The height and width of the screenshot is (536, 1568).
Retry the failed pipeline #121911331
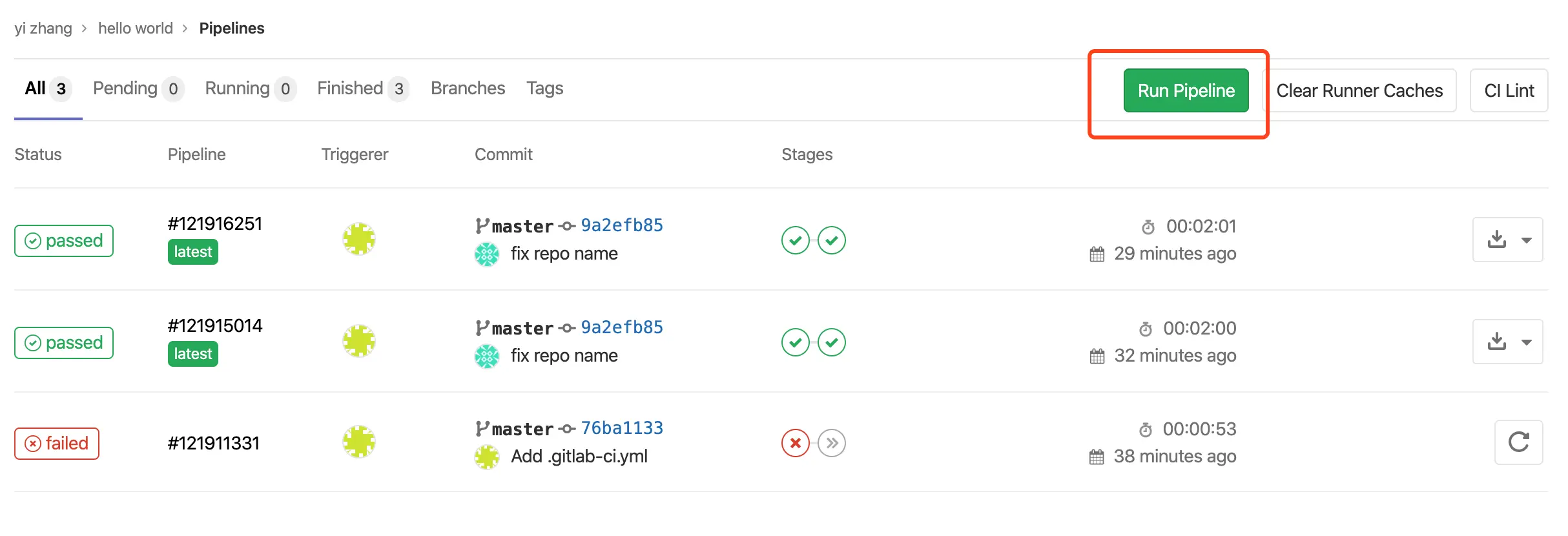click(1518, 442)
